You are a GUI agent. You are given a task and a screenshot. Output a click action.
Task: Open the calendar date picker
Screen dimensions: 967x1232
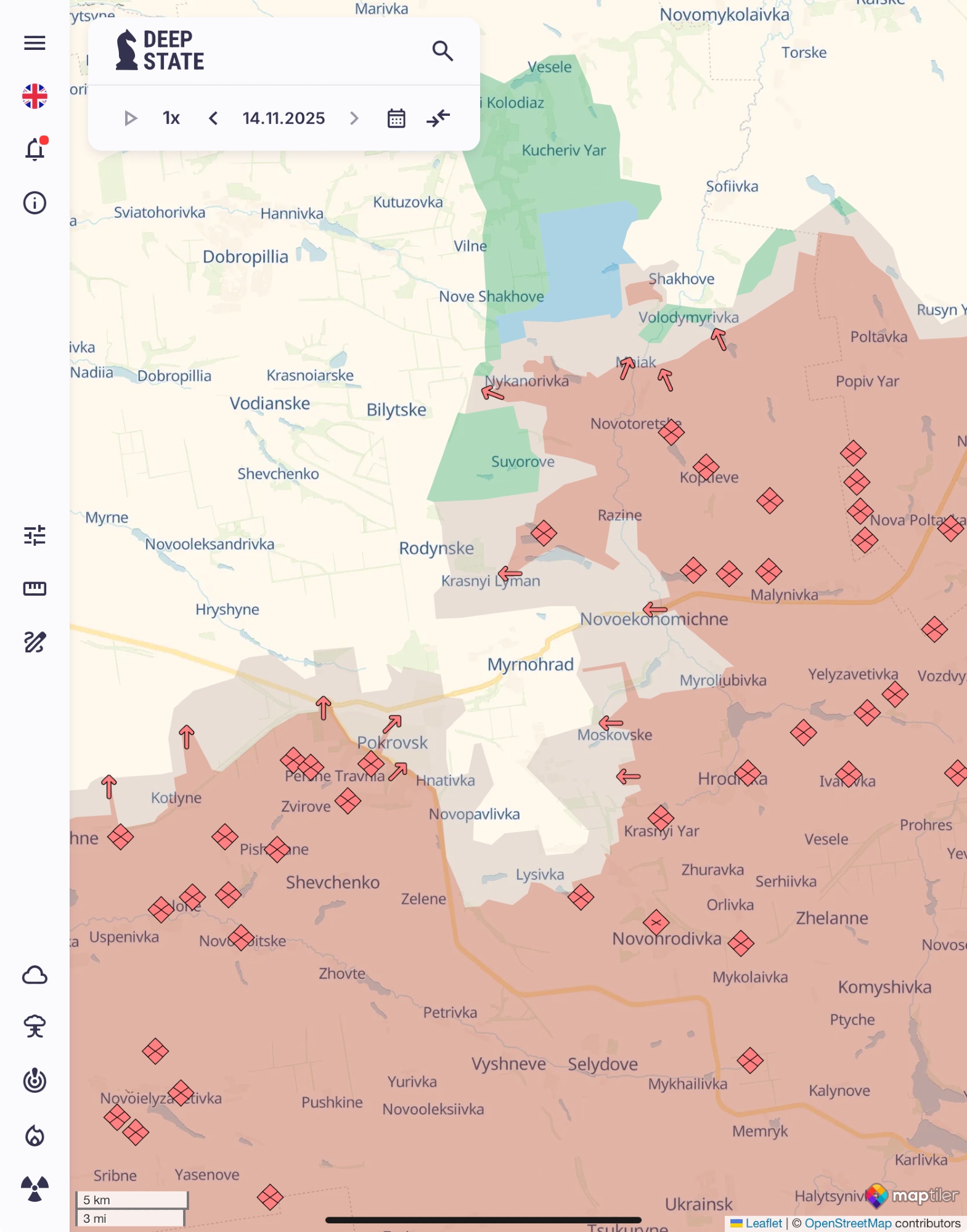point(396,118)
